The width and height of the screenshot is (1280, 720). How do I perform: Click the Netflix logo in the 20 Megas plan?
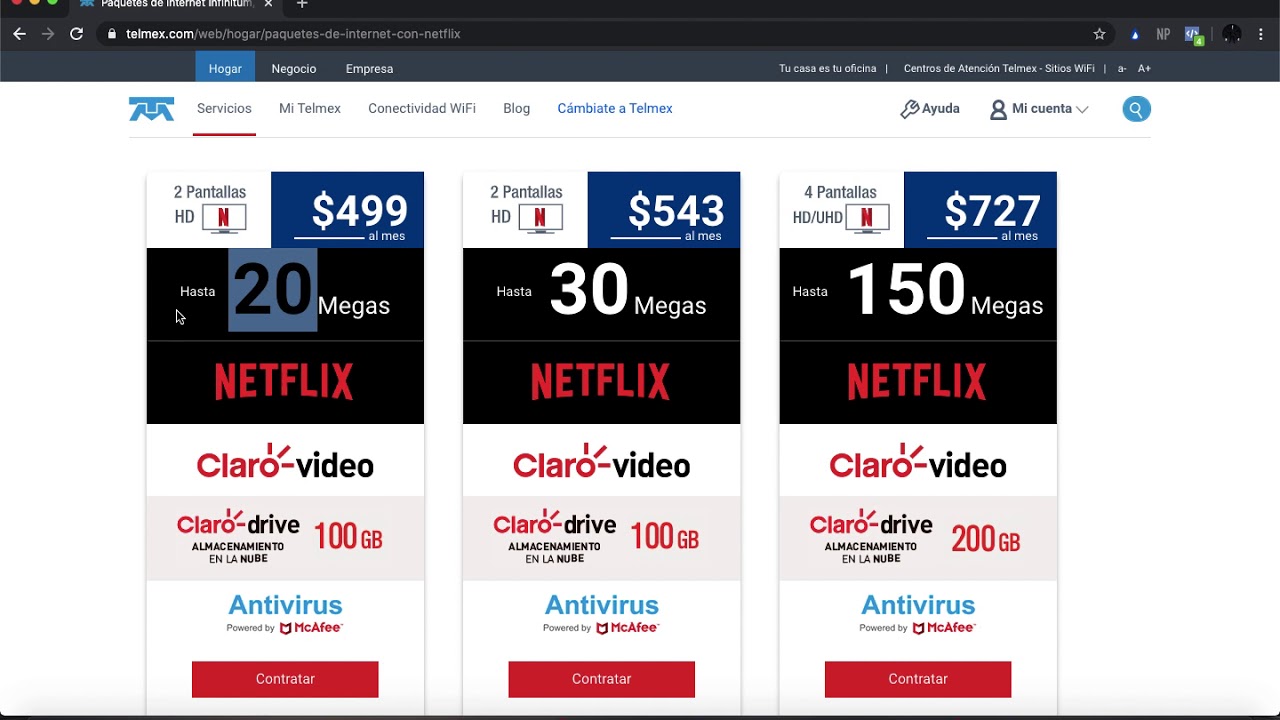coord(285,382)
